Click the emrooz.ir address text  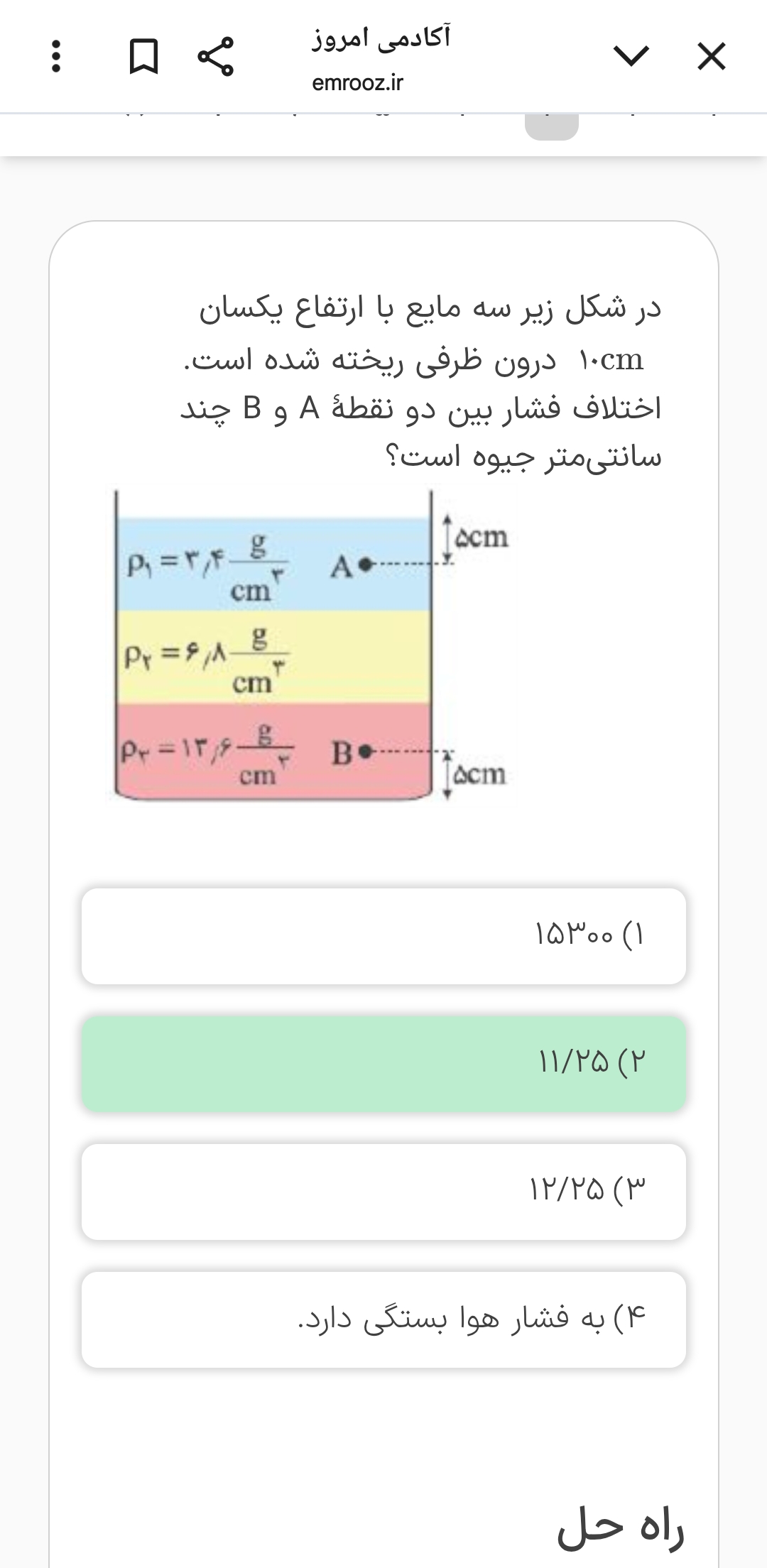point(357,83)
